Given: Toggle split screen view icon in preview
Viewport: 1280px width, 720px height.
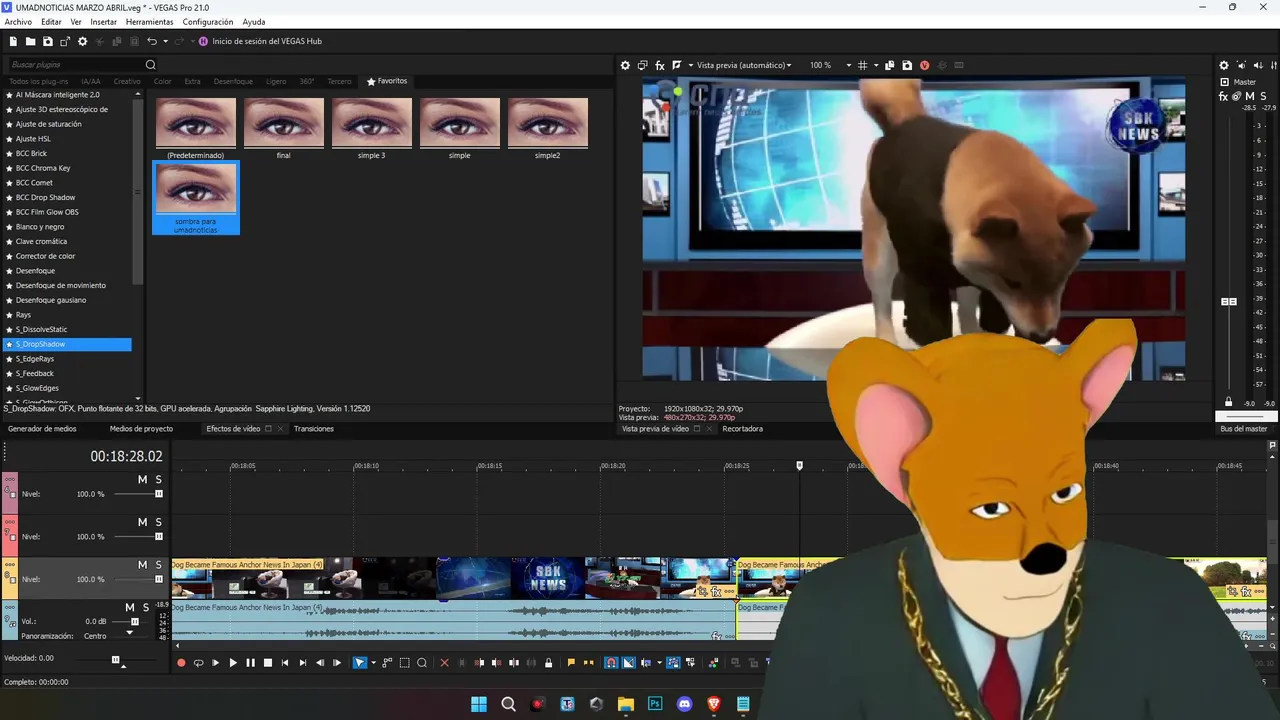Looking at the screenshot, I should pos(677,65).
